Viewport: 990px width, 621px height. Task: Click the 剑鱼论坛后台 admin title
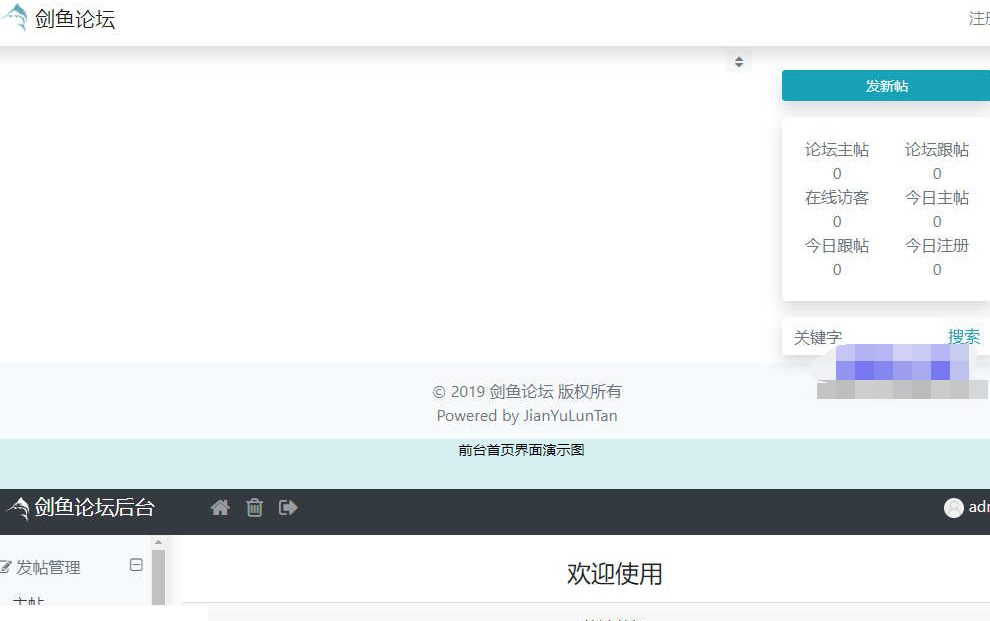click(x=95, y=508)
